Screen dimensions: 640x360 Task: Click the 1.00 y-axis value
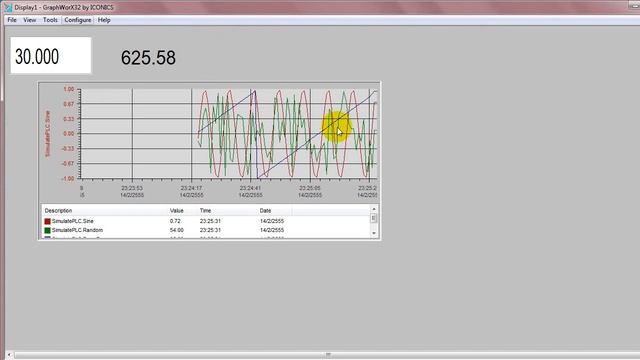coord(69,89)
